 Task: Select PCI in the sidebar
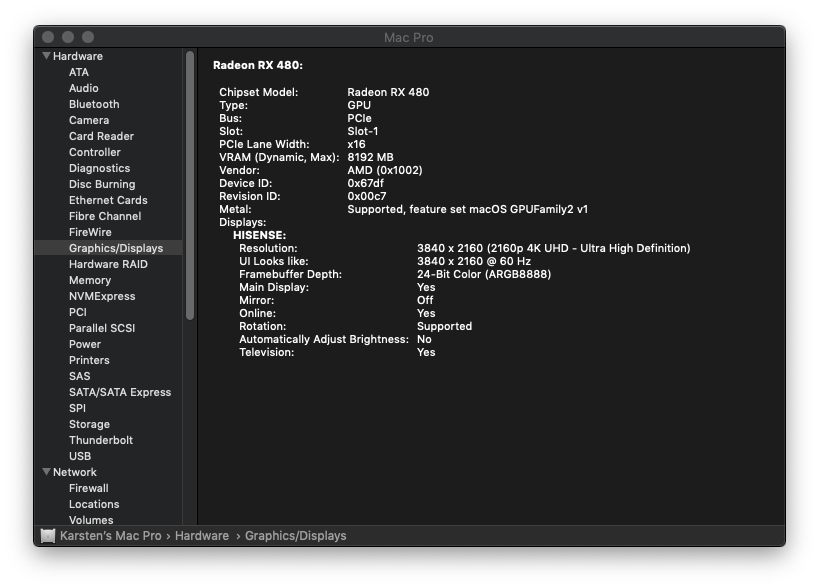click(x=78, y=312)
